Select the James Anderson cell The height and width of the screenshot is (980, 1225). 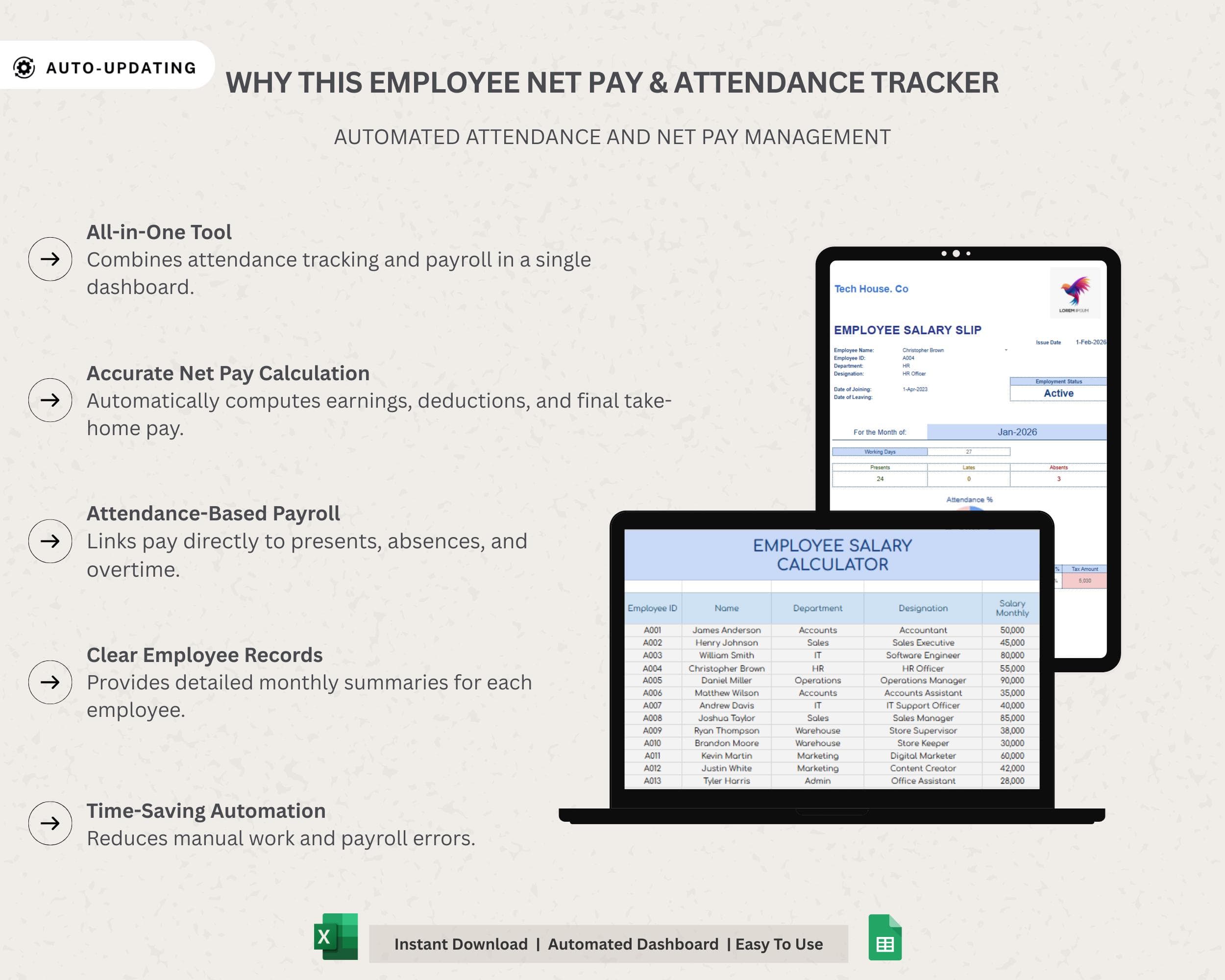click(x=727, y=630)
